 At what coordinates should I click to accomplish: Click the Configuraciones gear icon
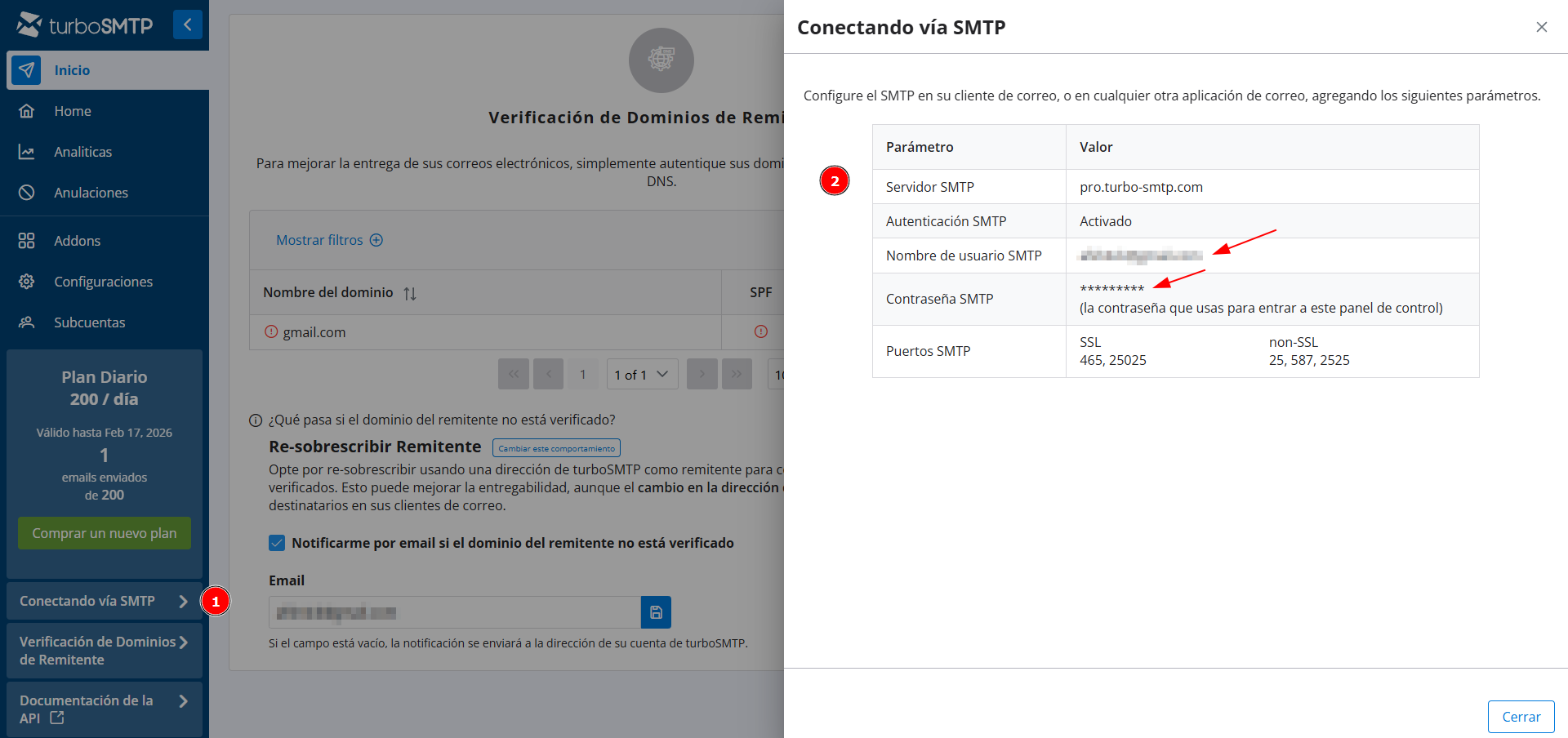26,282
